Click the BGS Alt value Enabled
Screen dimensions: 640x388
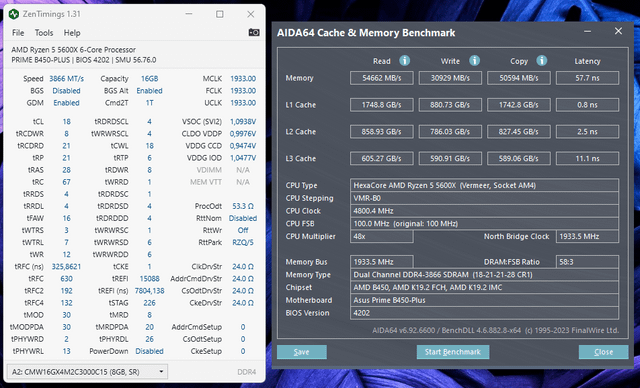(x=149, y=91)
